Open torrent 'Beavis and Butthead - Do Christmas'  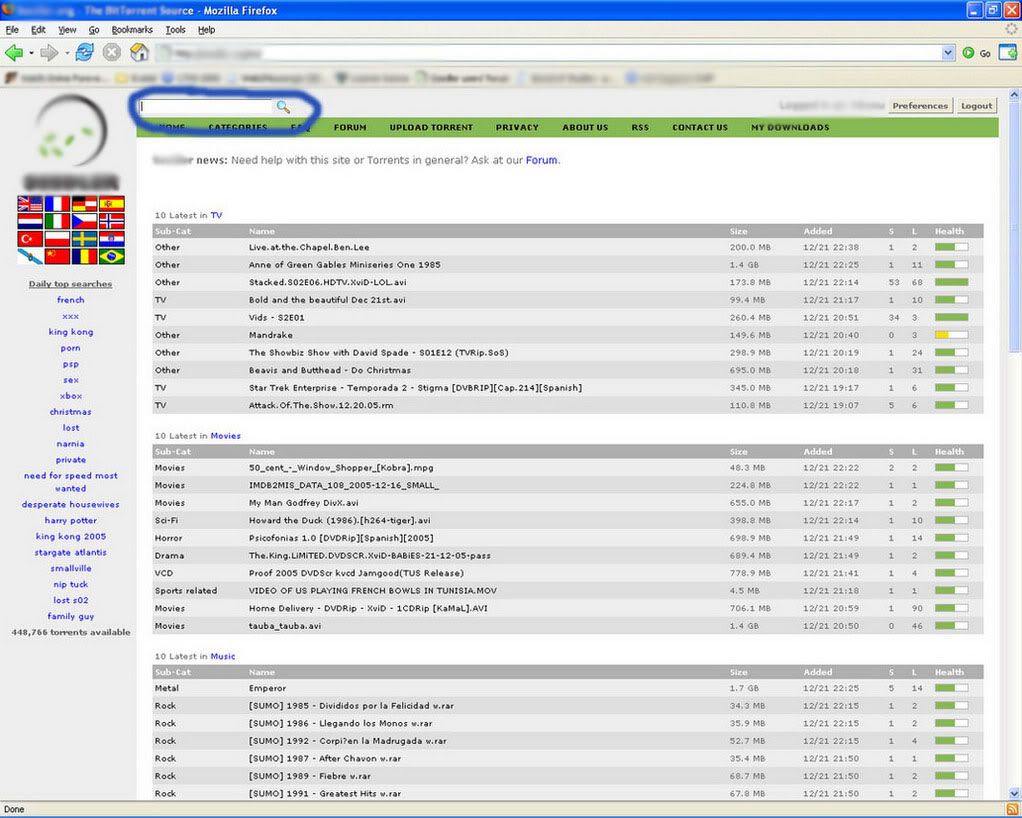[330, 370]
